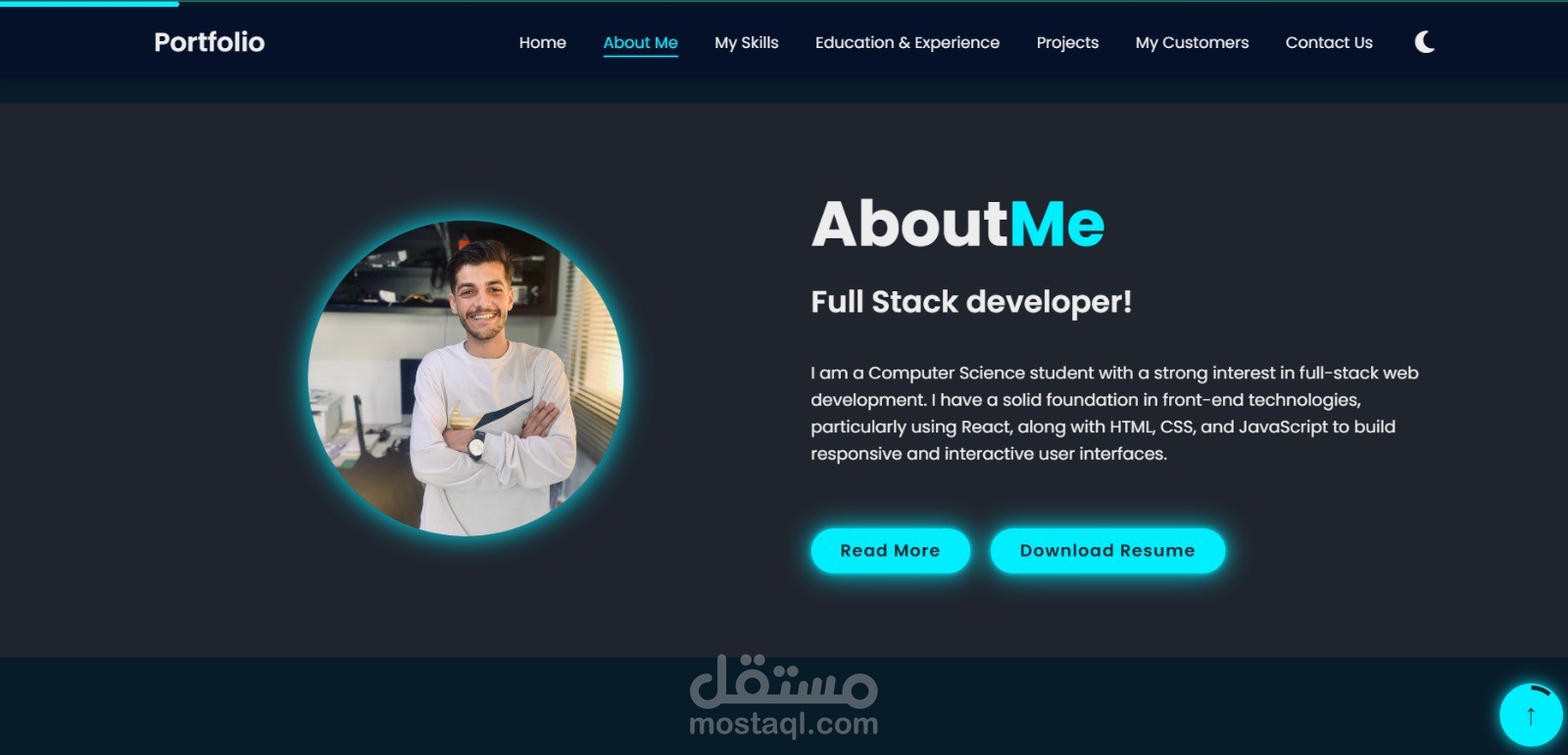Click the circular profile photo
The image size is (1568, 755).
(x=465, y=378)
